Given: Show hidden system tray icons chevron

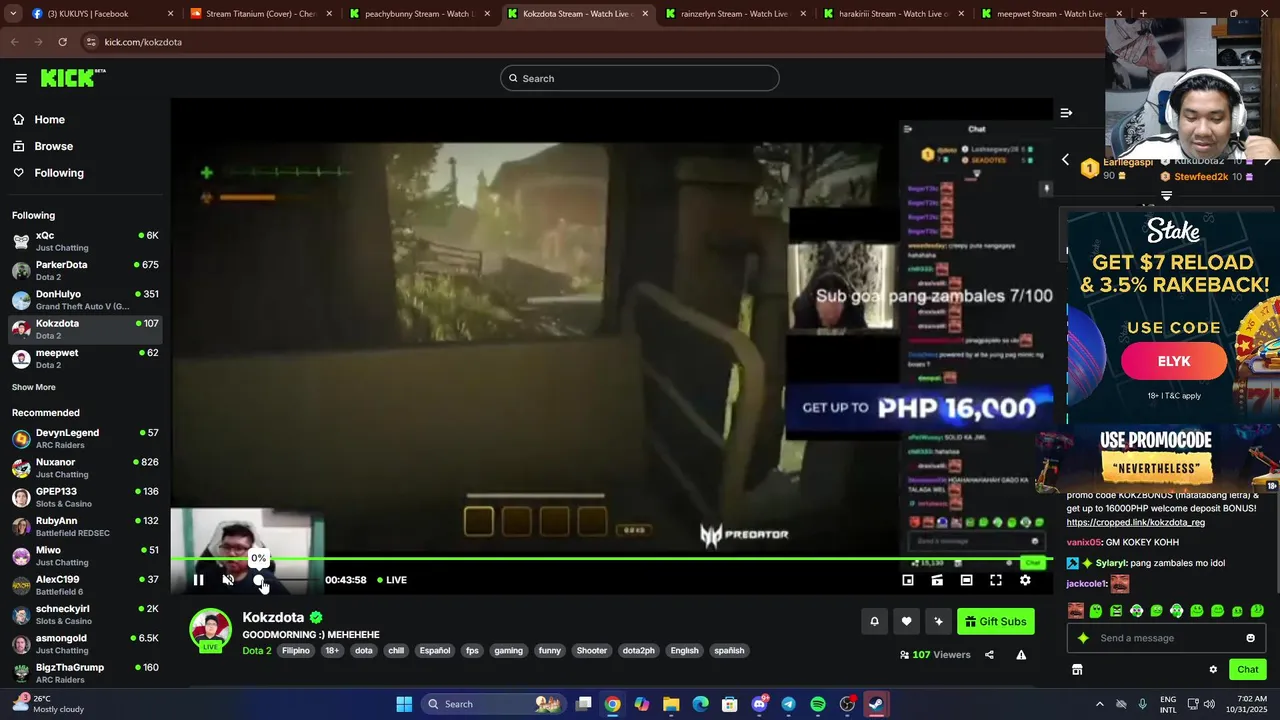Looking at the screenshot, I should click(x=1099, y=704).
